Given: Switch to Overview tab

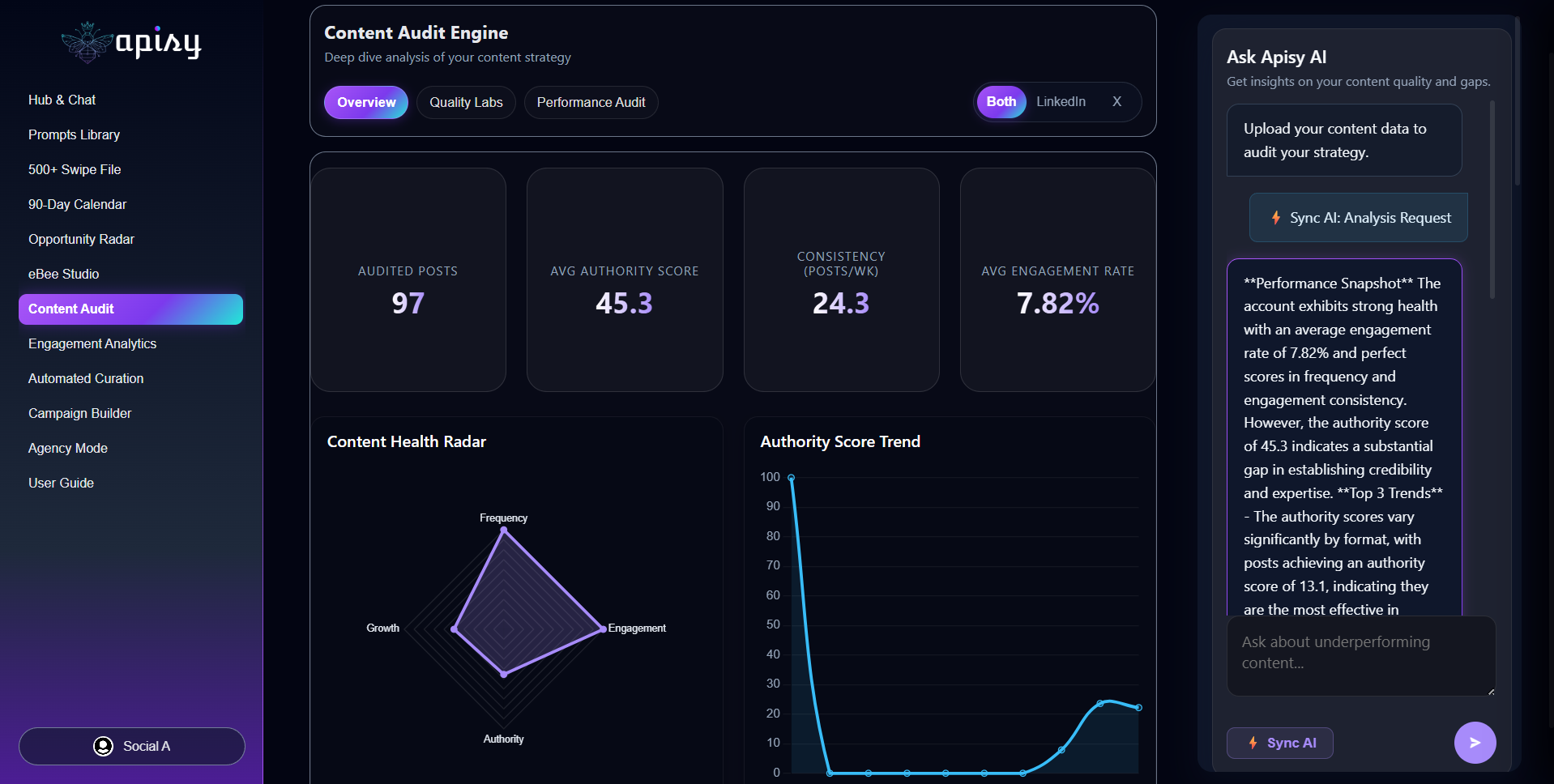Looking at the screenshot, I should 366,103.
